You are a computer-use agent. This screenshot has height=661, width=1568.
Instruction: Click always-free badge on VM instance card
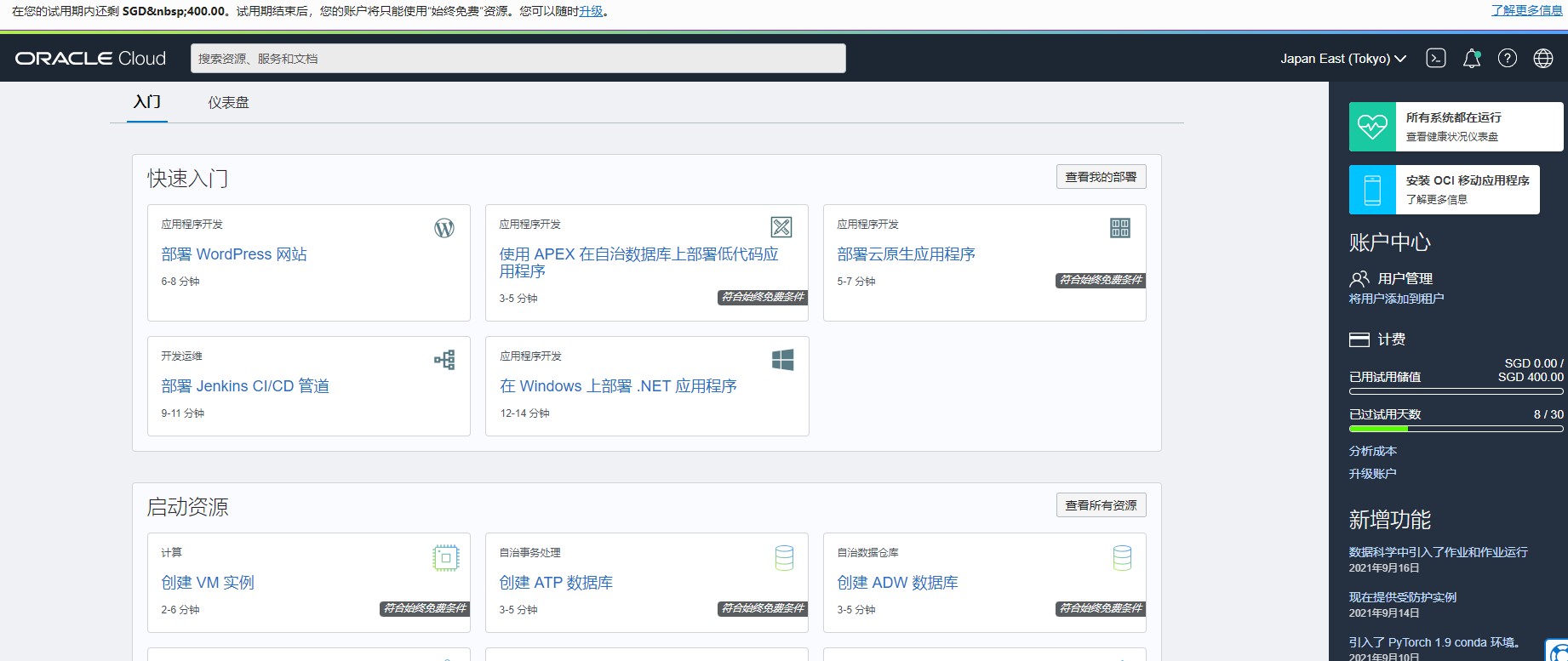425,608
